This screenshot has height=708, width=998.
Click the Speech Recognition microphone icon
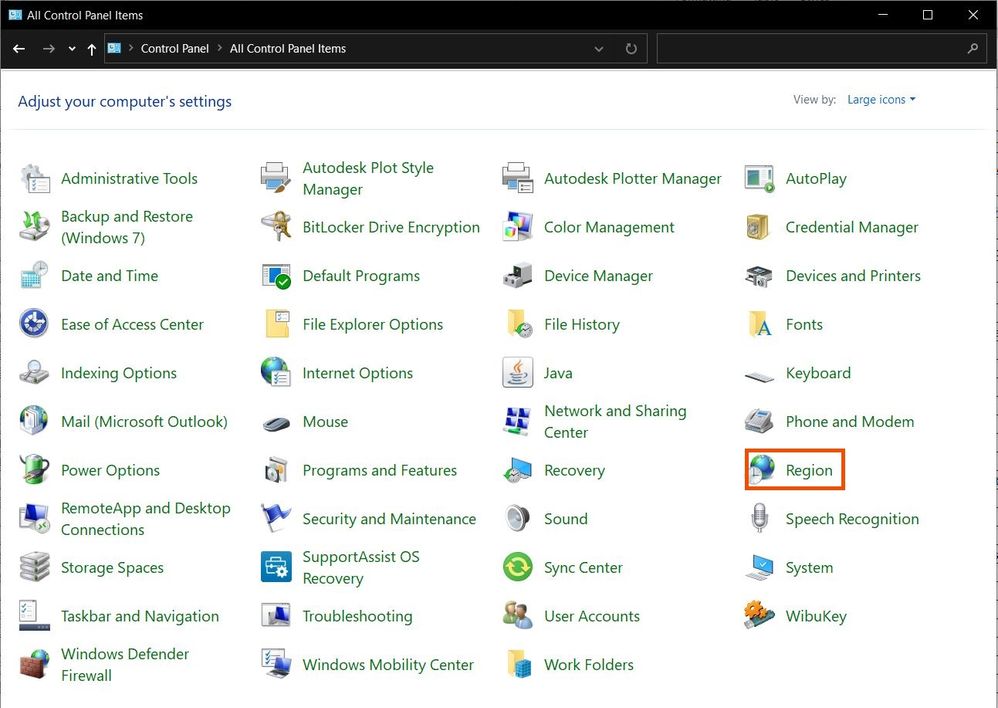click(x=759, y=518)
